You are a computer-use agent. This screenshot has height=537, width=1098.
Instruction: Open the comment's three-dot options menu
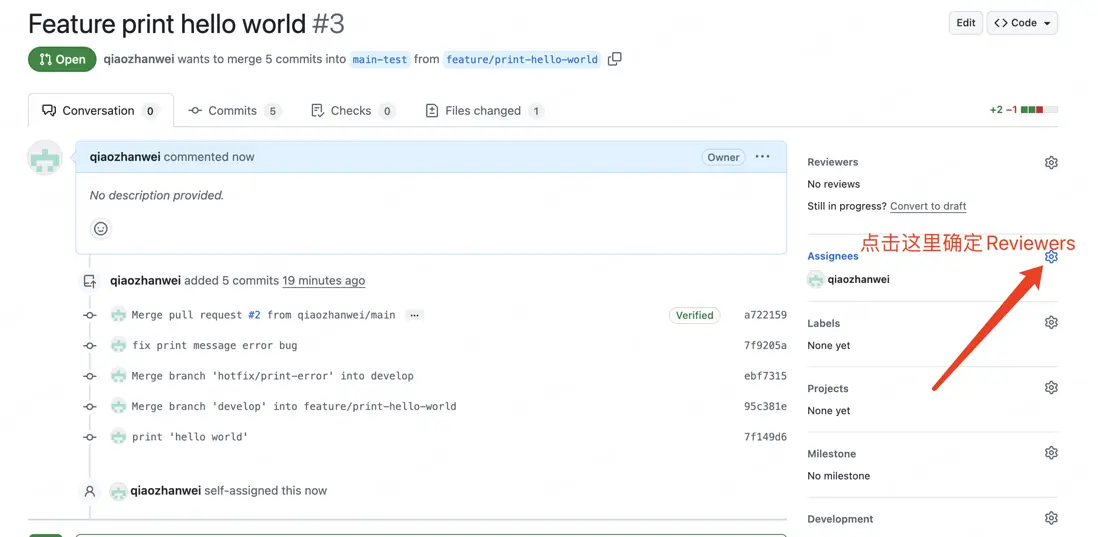pyautogui.click(x=763, y=157)
